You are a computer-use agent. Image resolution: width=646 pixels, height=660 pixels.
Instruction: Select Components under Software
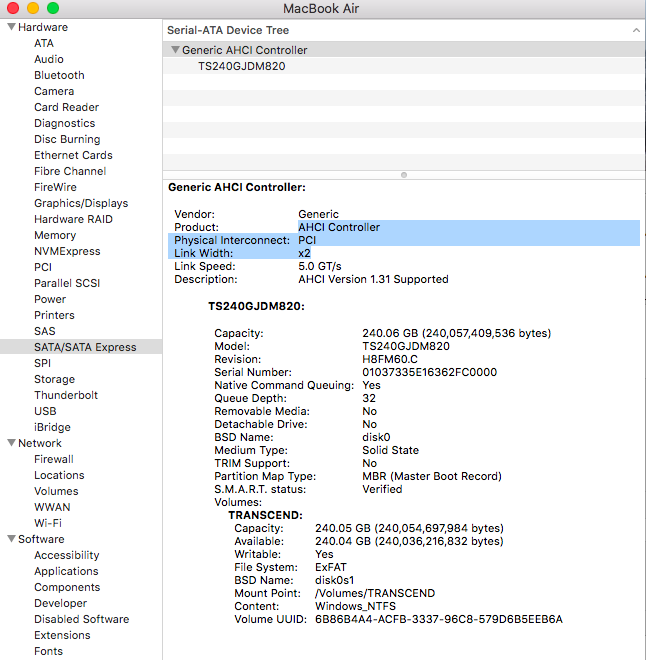click(67, 587)
